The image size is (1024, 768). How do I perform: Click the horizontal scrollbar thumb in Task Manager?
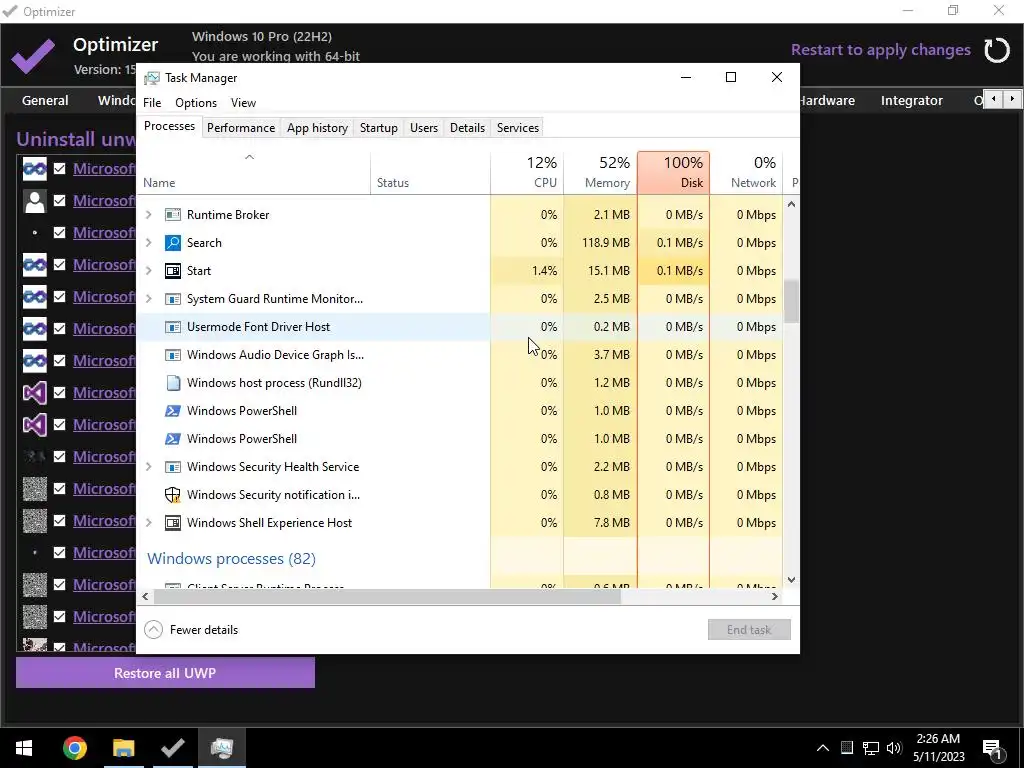coord(387,596)
